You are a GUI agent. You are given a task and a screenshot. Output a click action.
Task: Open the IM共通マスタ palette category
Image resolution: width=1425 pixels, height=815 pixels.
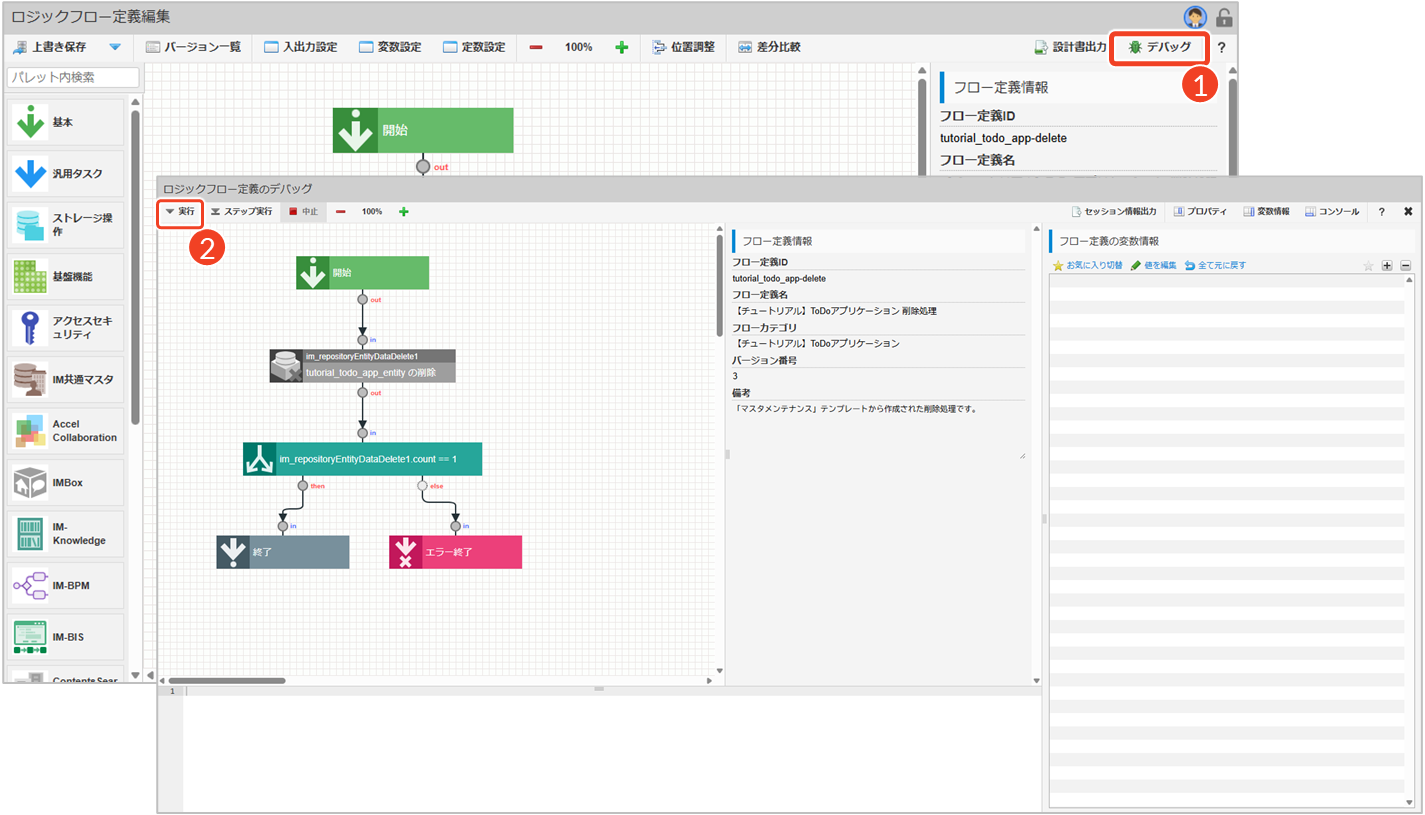click(x=67, y=379)
